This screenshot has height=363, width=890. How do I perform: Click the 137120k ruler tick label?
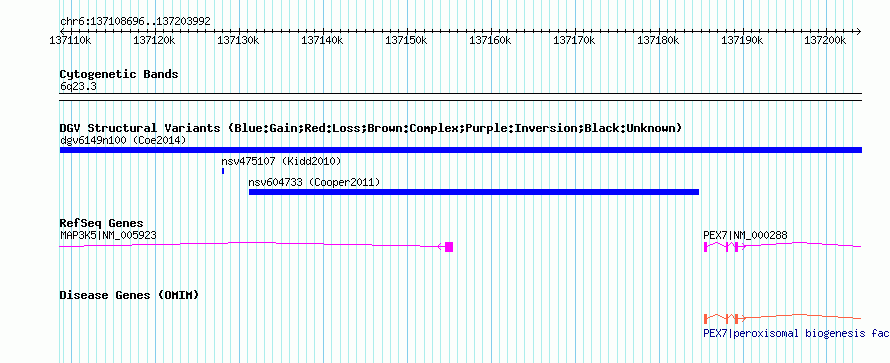coord(154,41)
